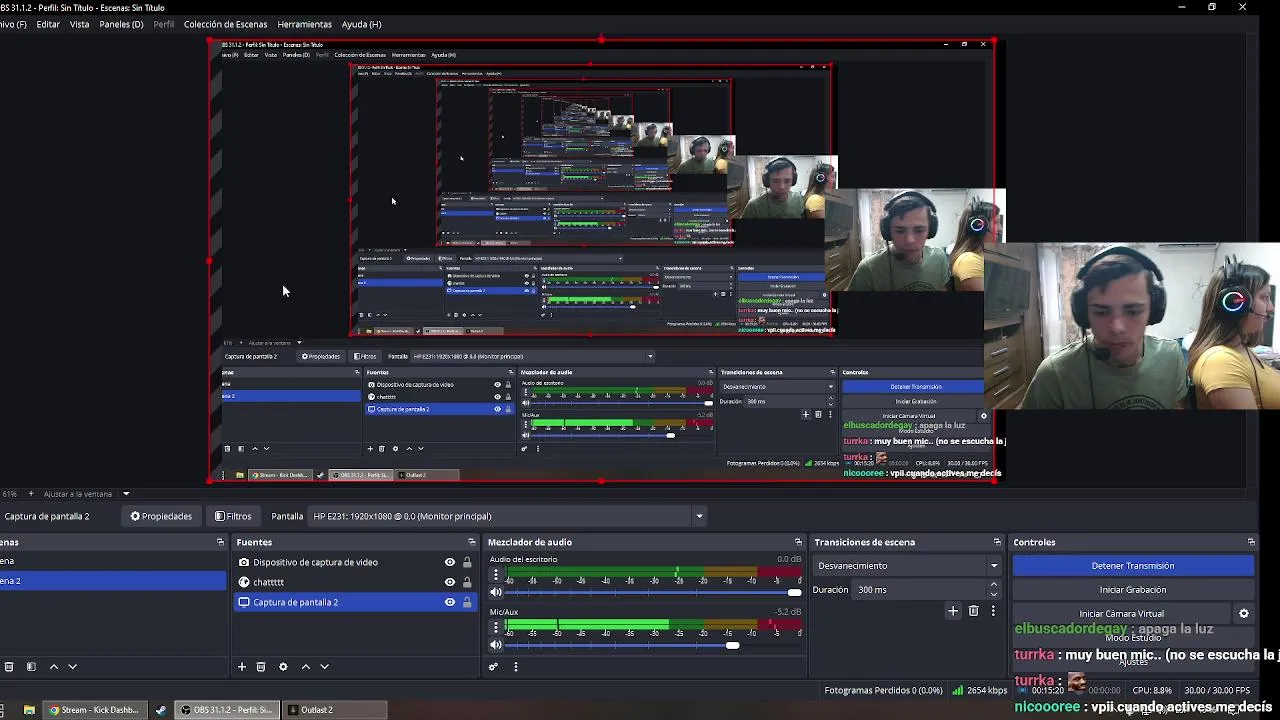Open the Perfil menu
The height and width of the screenshot is (720, 1280).
click(x=163, y=24)
